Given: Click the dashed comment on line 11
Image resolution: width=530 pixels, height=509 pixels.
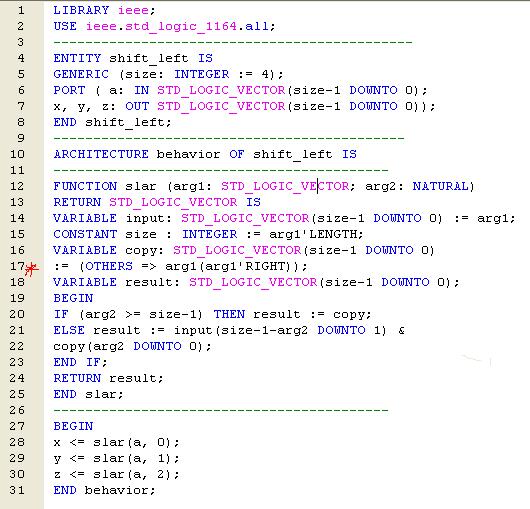Looking at the screenshot, I should pyautogui.click(x=221, y=170).
